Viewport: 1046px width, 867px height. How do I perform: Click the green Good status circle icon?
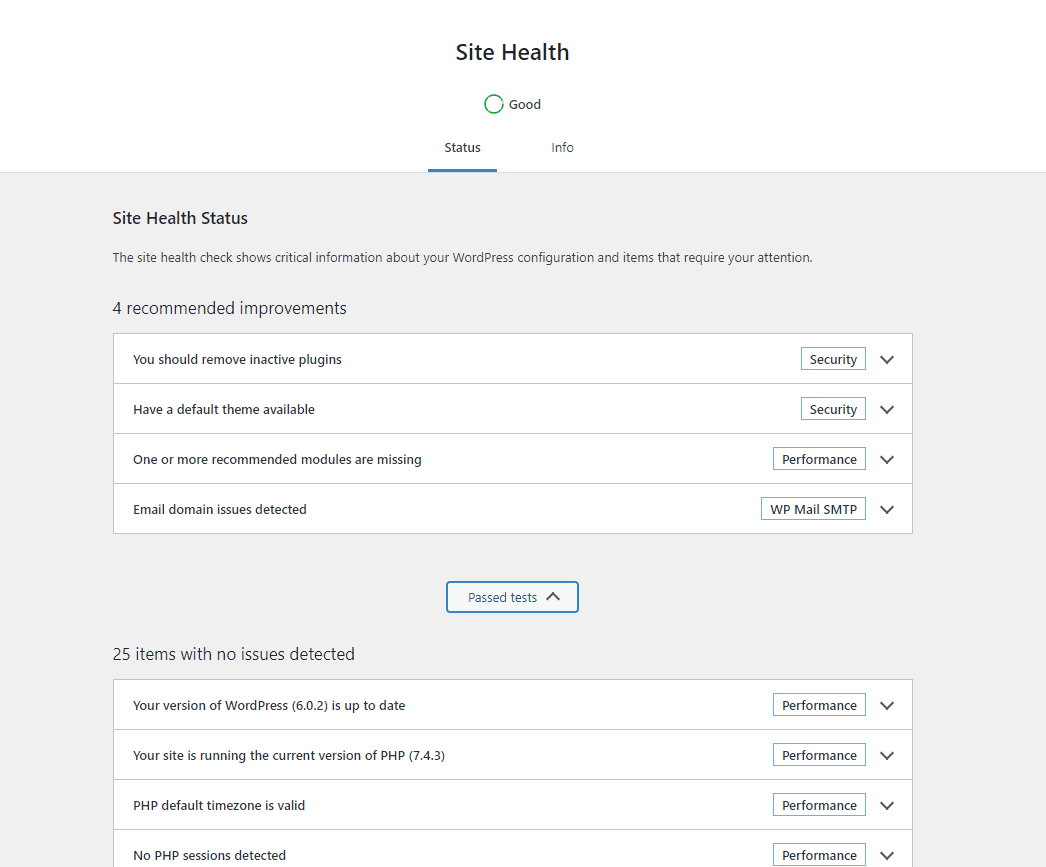tap(494, 104)
